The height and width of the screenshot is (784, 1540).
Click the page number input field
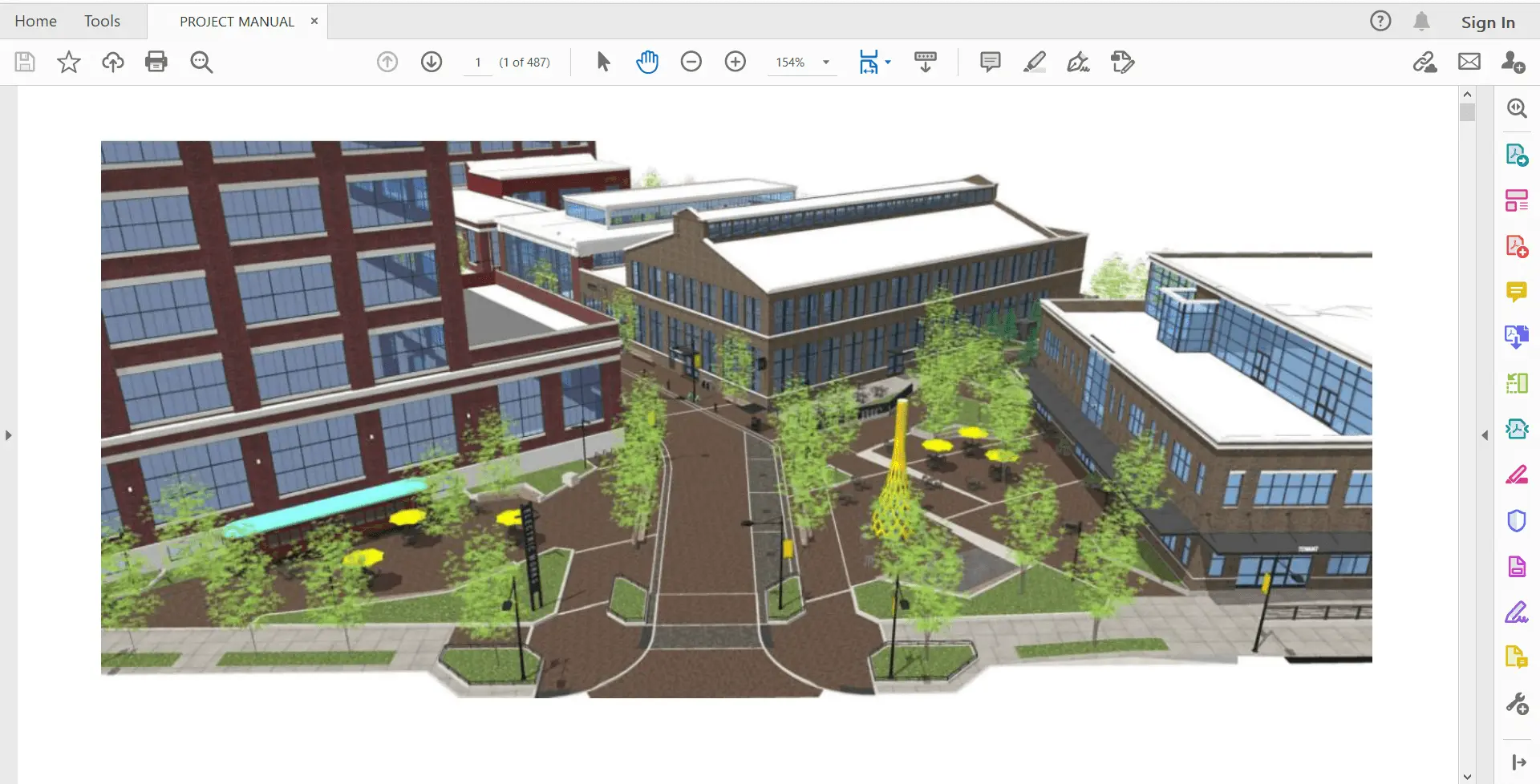click(x=478, y=62)
